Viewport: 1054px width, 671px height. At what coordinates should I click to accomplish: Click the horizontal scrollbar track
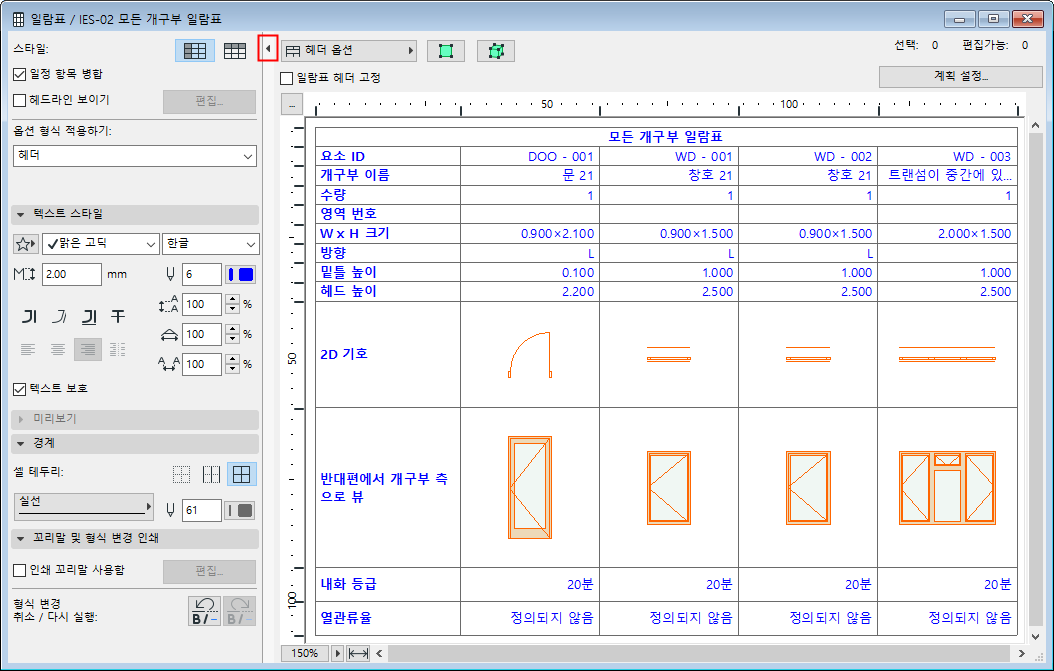(699, 654)
